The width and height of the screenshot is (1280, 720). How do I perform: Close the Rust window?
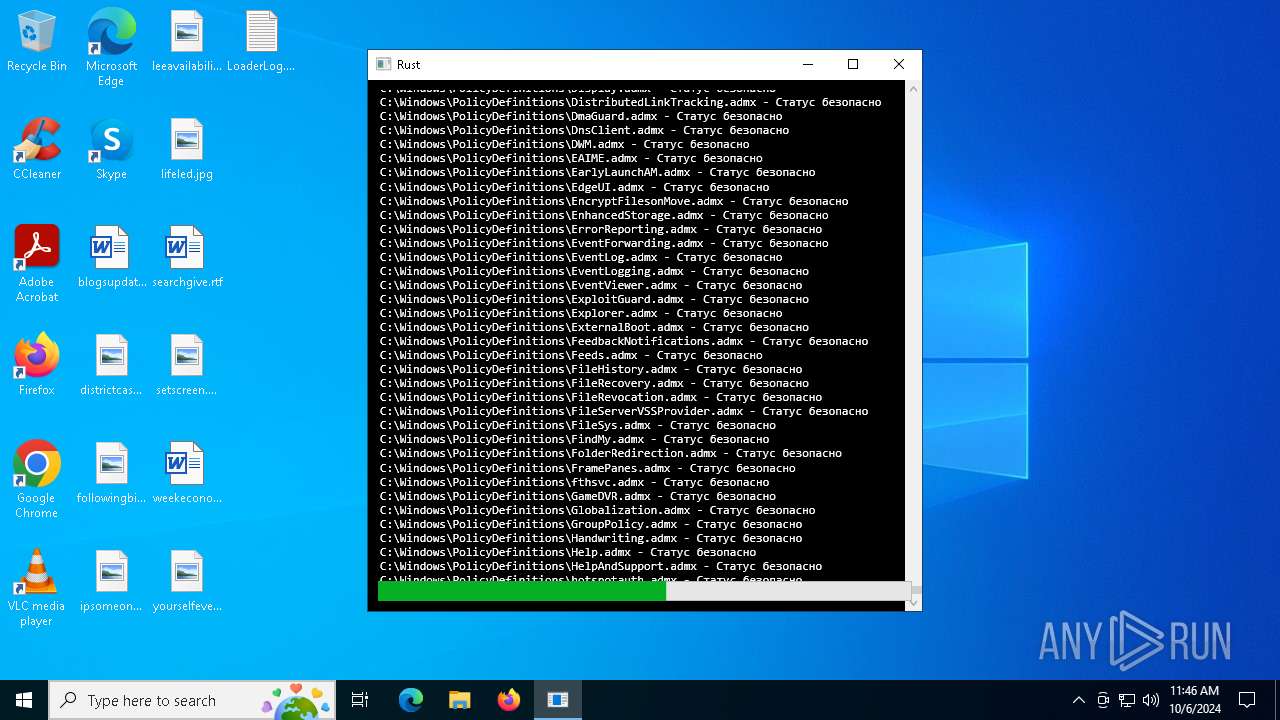pos(899,64)
